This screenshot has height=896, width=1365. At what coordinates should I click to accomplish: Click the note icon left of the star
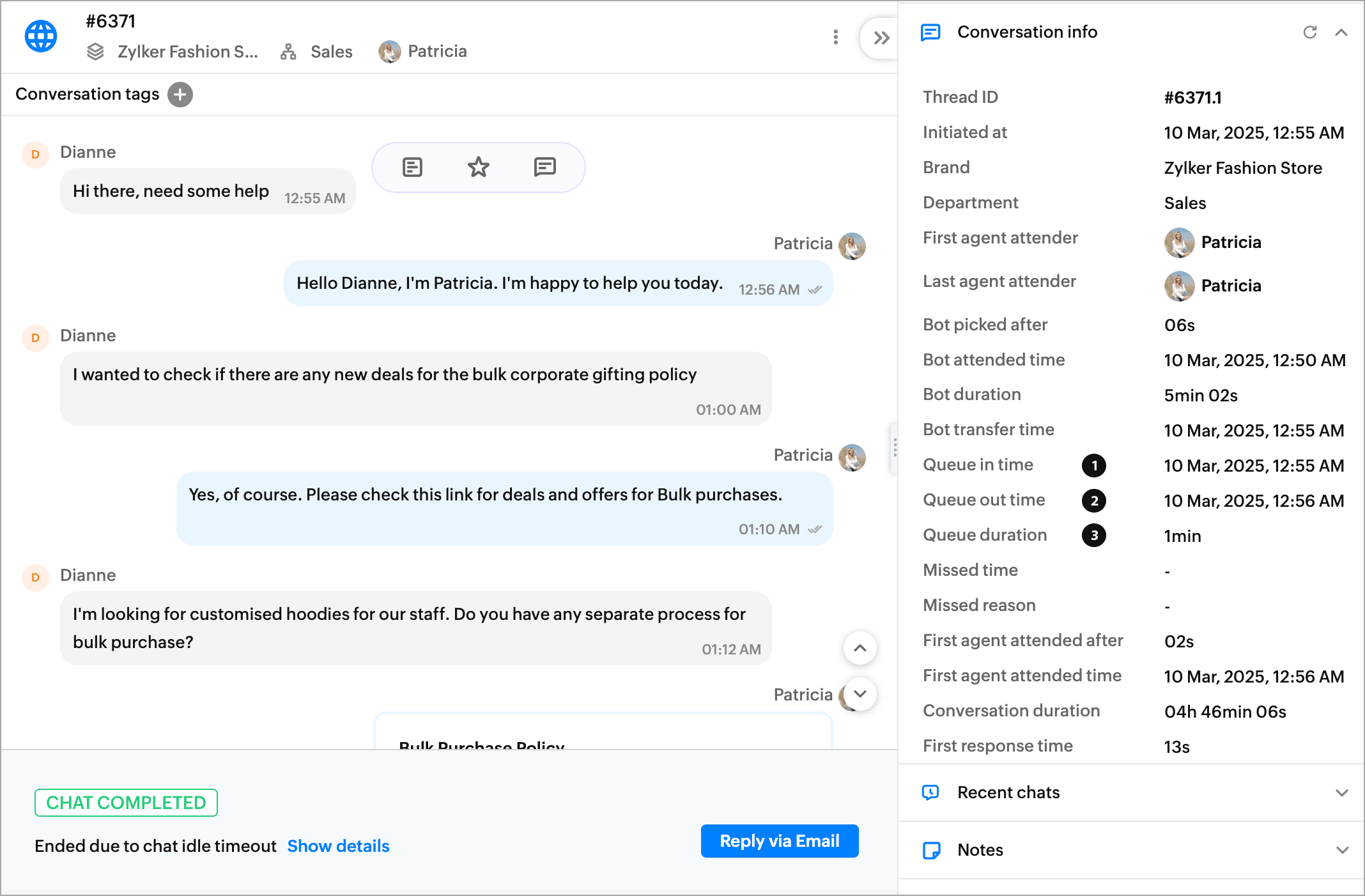point(412,167)
